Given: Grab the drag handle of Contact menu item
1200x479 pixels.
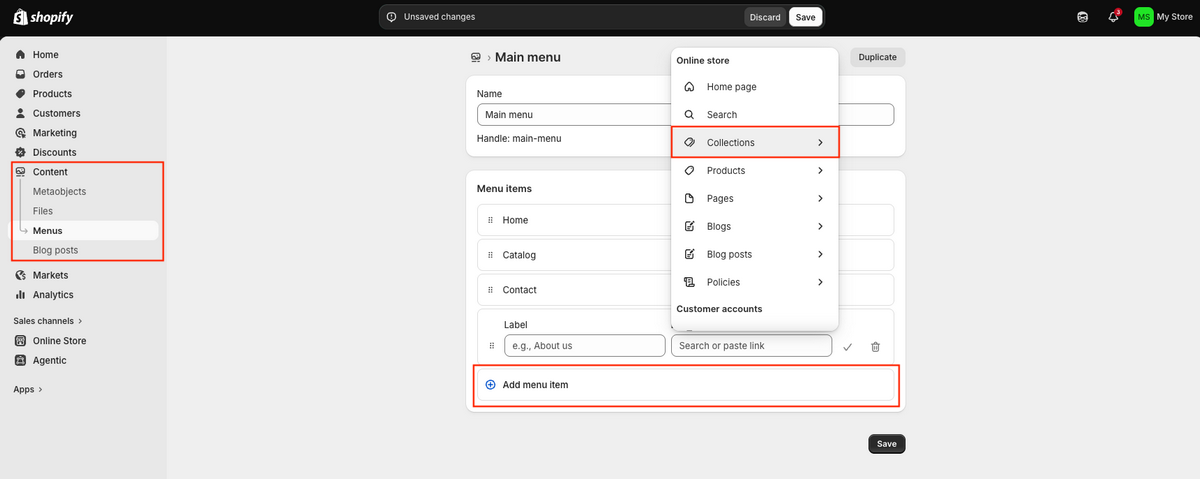Looking at the screenshot, I should [490, 290].
